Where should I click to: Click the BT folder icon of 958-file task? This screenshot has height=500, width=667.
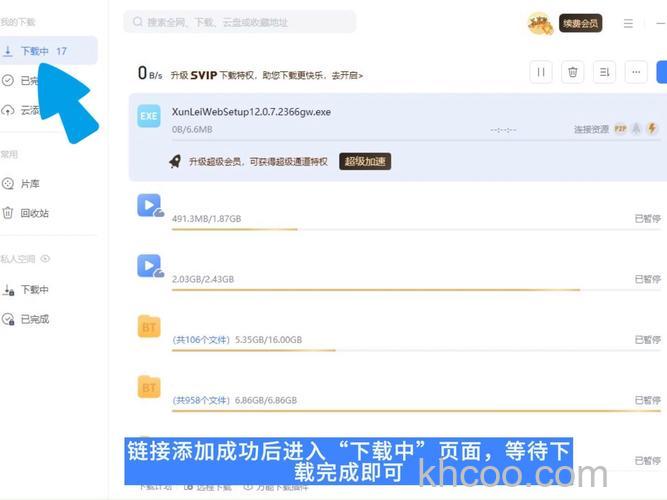[x=149, y=387]
